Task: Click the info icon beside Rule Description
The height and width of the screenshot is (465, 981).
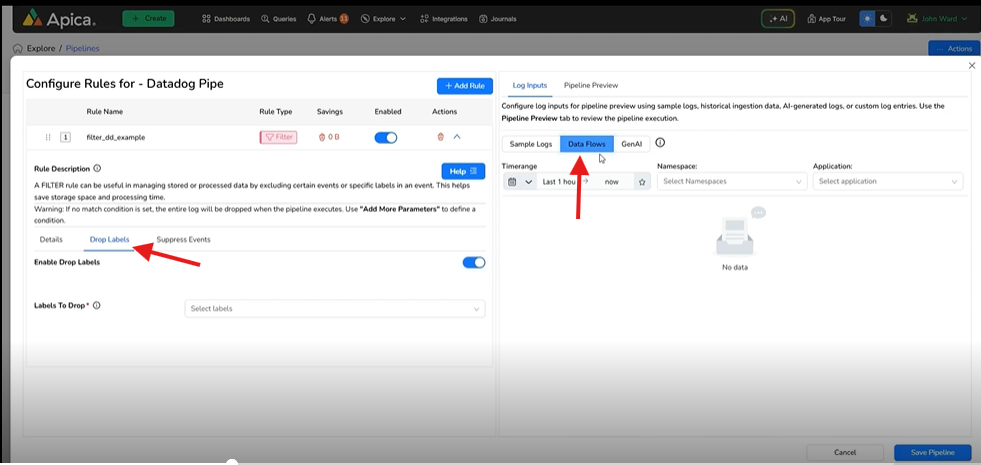Action: (x=97, y=169)
